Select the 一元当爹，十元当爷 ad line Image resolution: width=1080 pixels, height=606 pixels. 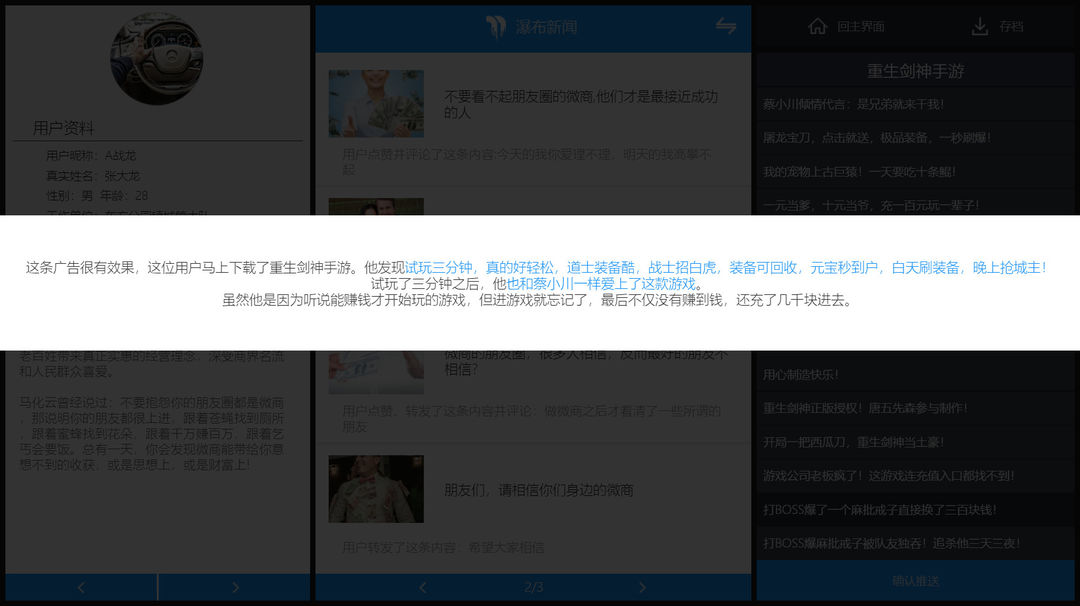click(870, 204)
